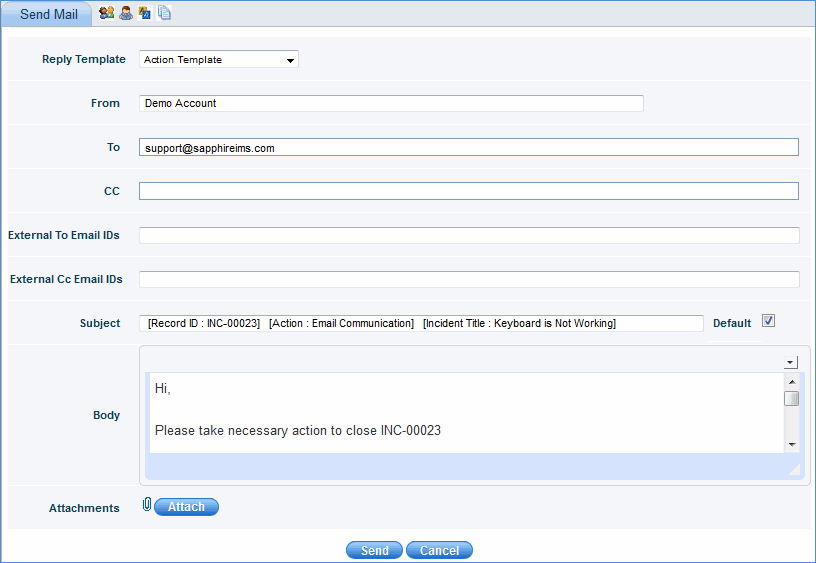Viewport: 816px width, 563px height.
Task: Click the To field with support@sapphireims.com
Action: pyautogui.click(x=468, y=147)
